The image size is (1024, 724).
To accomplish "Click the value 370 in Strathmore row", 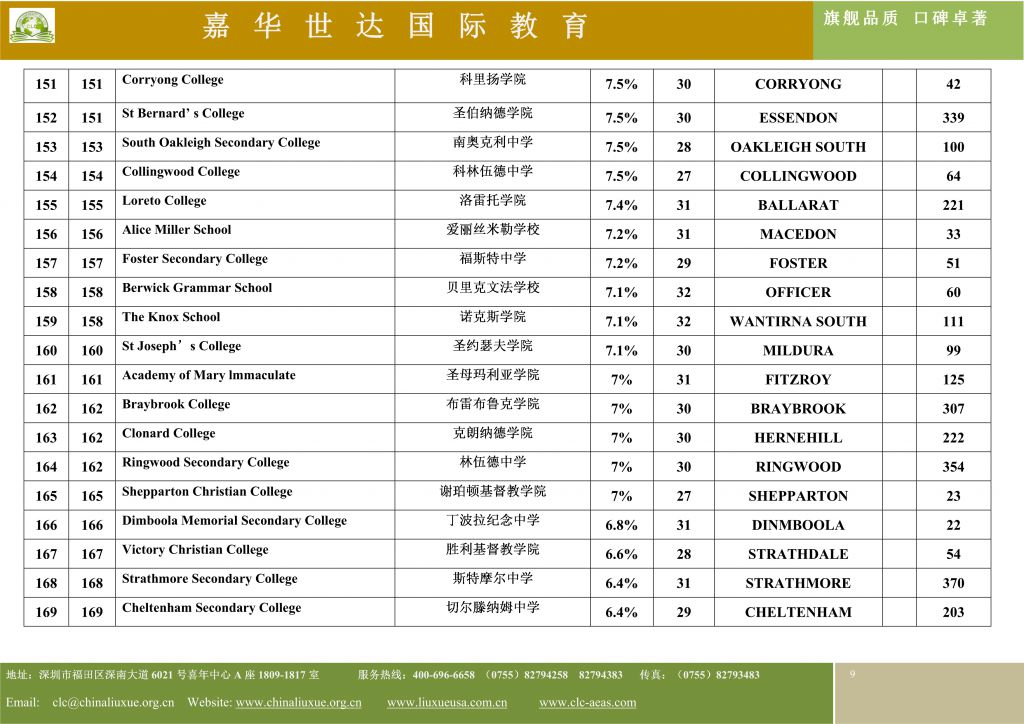I will (x=953, y=584).
